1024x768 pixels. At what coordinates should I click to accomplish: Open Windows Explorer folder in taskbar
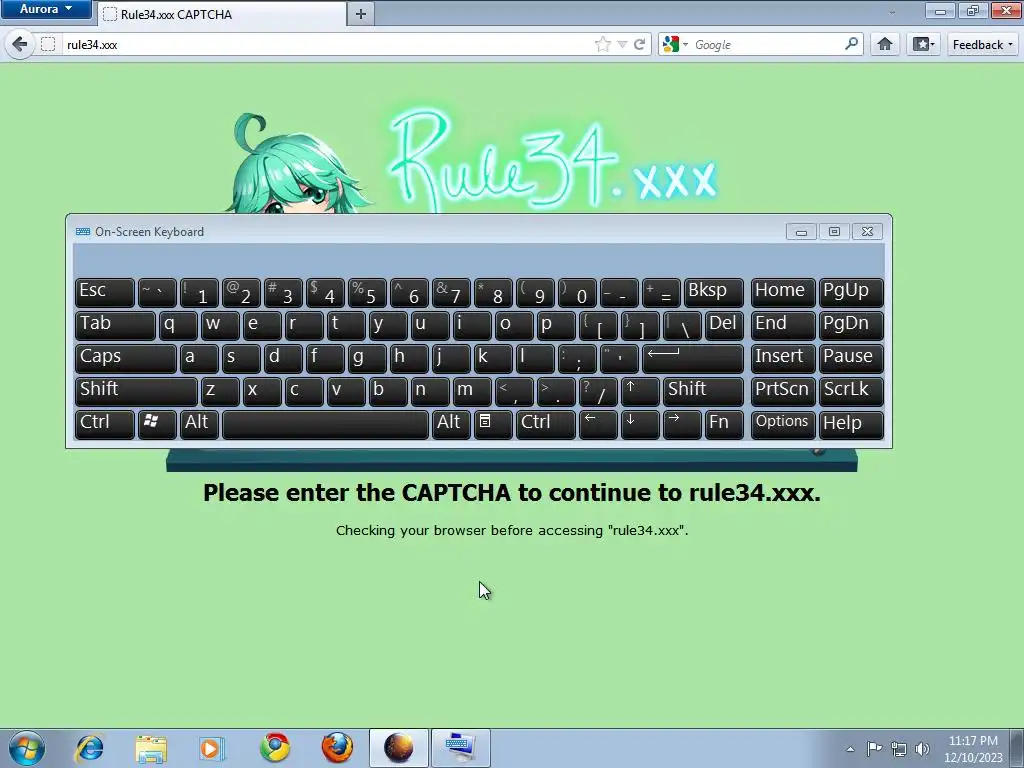(151, 748)
